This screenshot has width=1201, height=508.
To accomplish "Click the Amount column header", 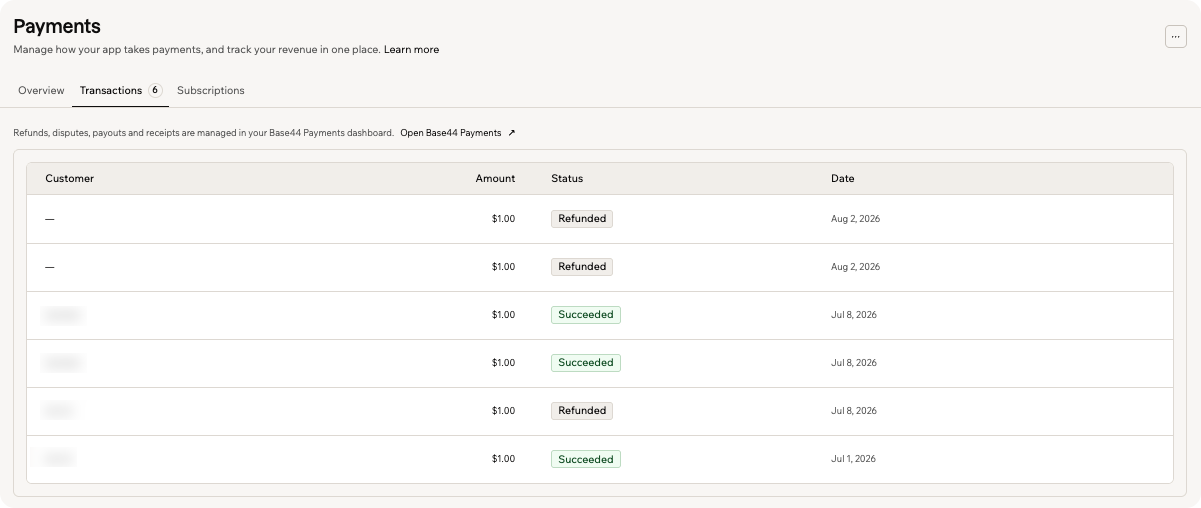I will [x=495, y=179].
